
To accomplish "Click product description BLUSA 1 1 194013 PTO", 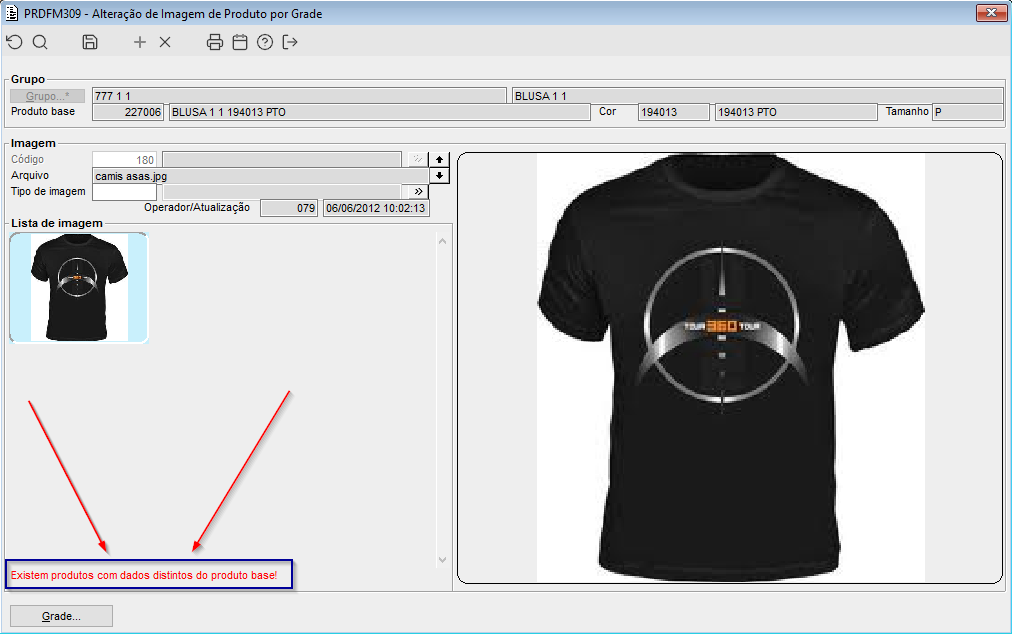I will (x=380, y=112).
